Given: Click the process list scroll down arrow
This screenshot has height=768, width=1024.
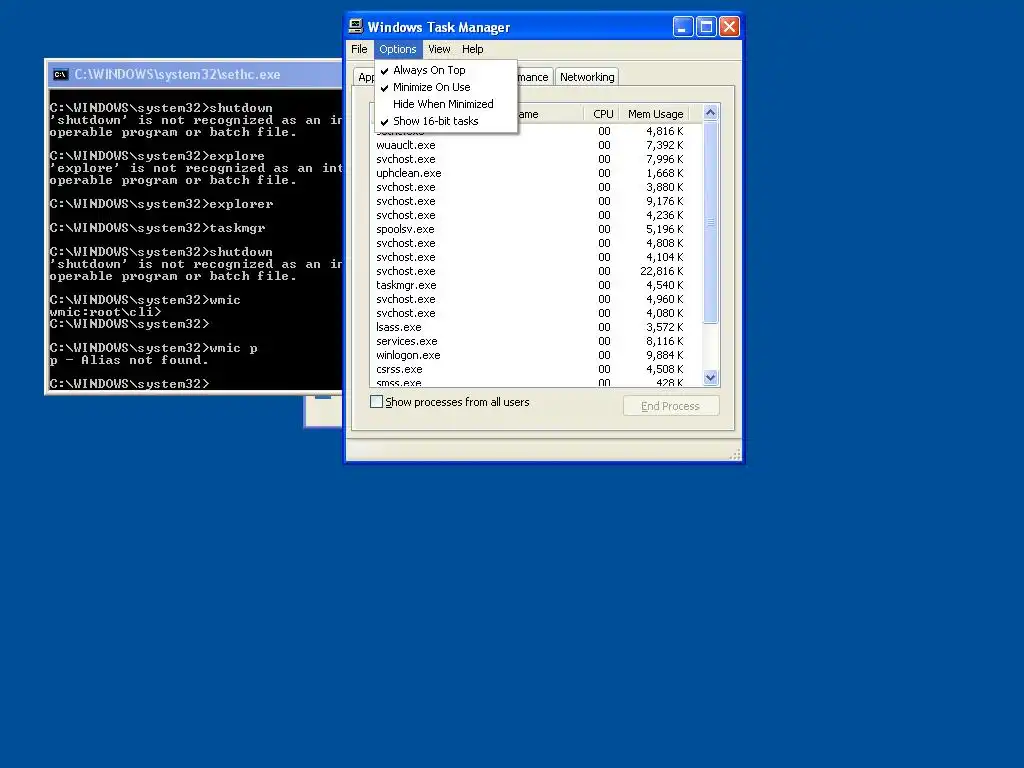Looking at the screenshot, I should click(711, 377).
